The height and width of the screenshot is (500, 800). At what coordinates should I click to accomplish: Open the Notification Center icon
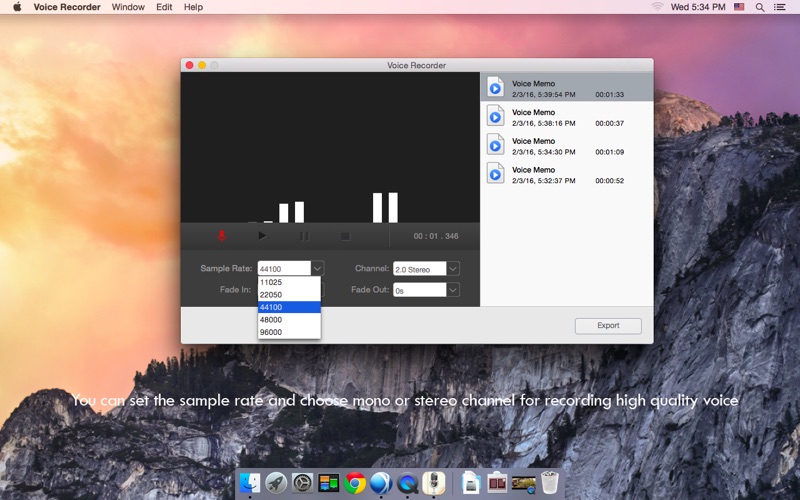[780, 7]
